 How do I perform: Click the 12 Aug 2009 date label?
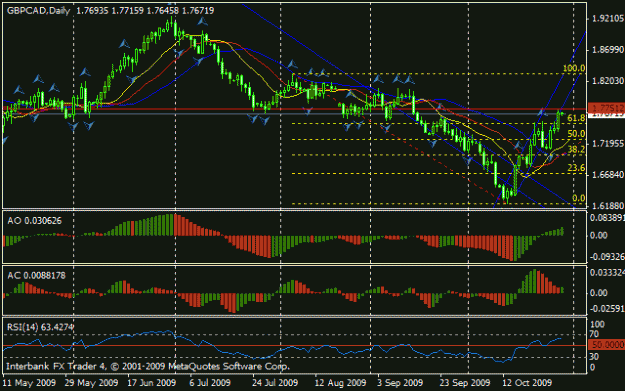coord(340,383)
